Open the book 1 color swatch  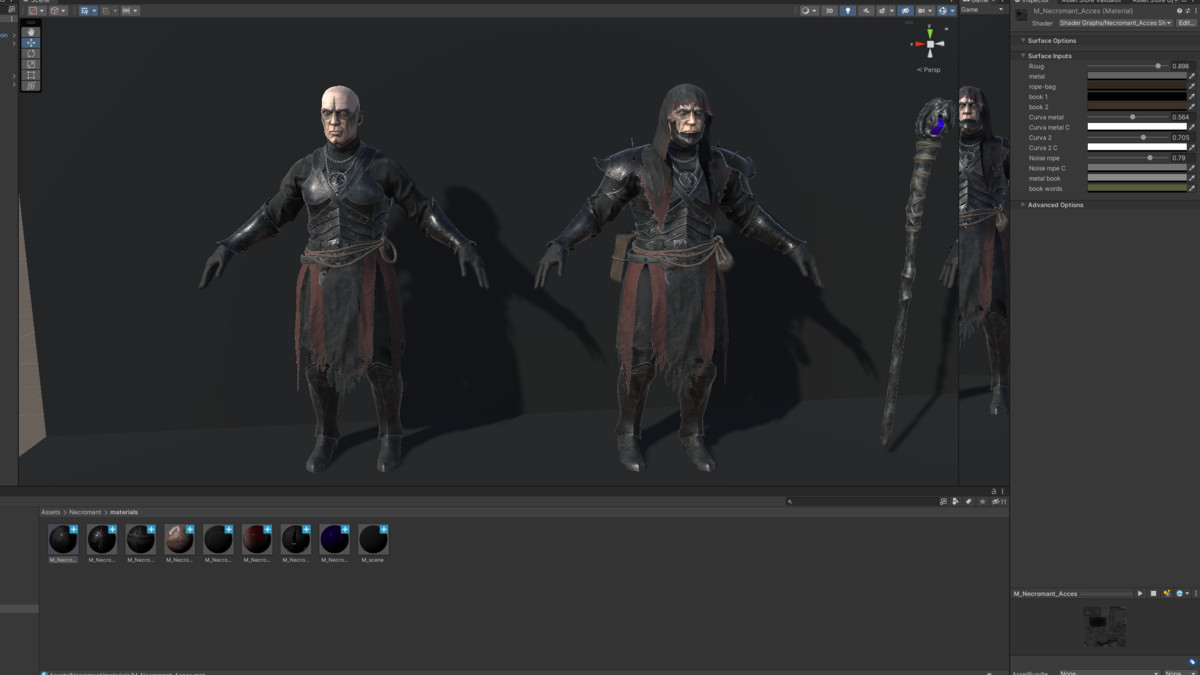click(x=1136, y=97)
